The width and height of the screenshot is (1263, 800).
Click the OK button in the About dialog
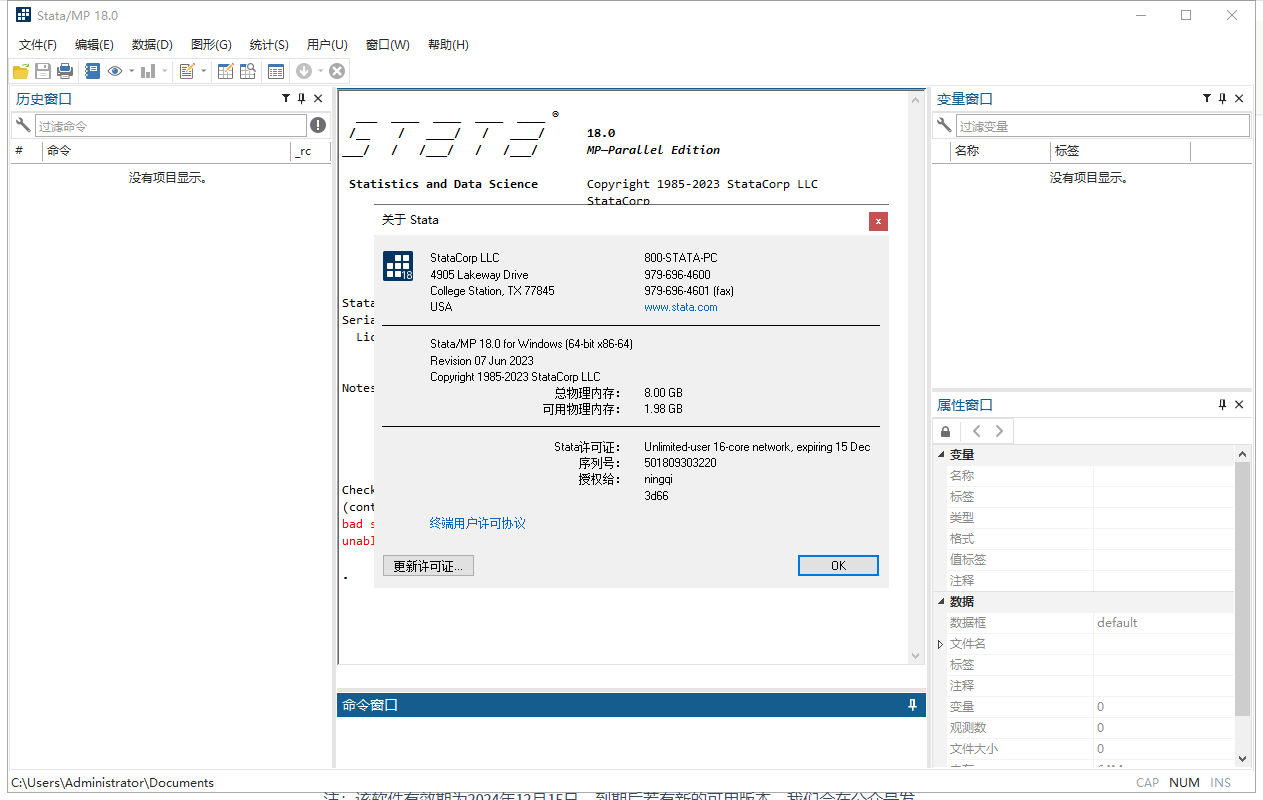point(838,565)
